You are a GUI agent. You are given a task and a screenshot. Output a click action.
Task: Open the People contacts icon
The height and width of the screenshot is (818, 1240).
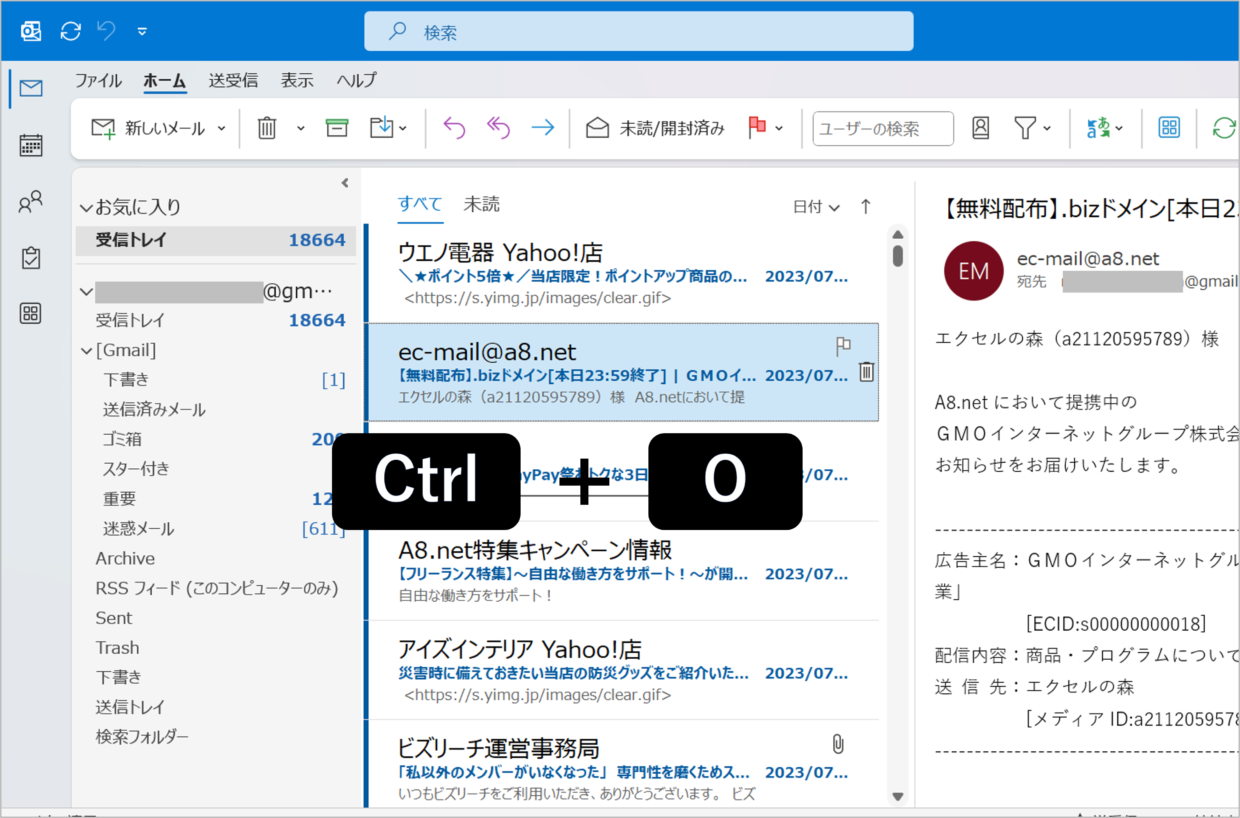coord(31,202)
